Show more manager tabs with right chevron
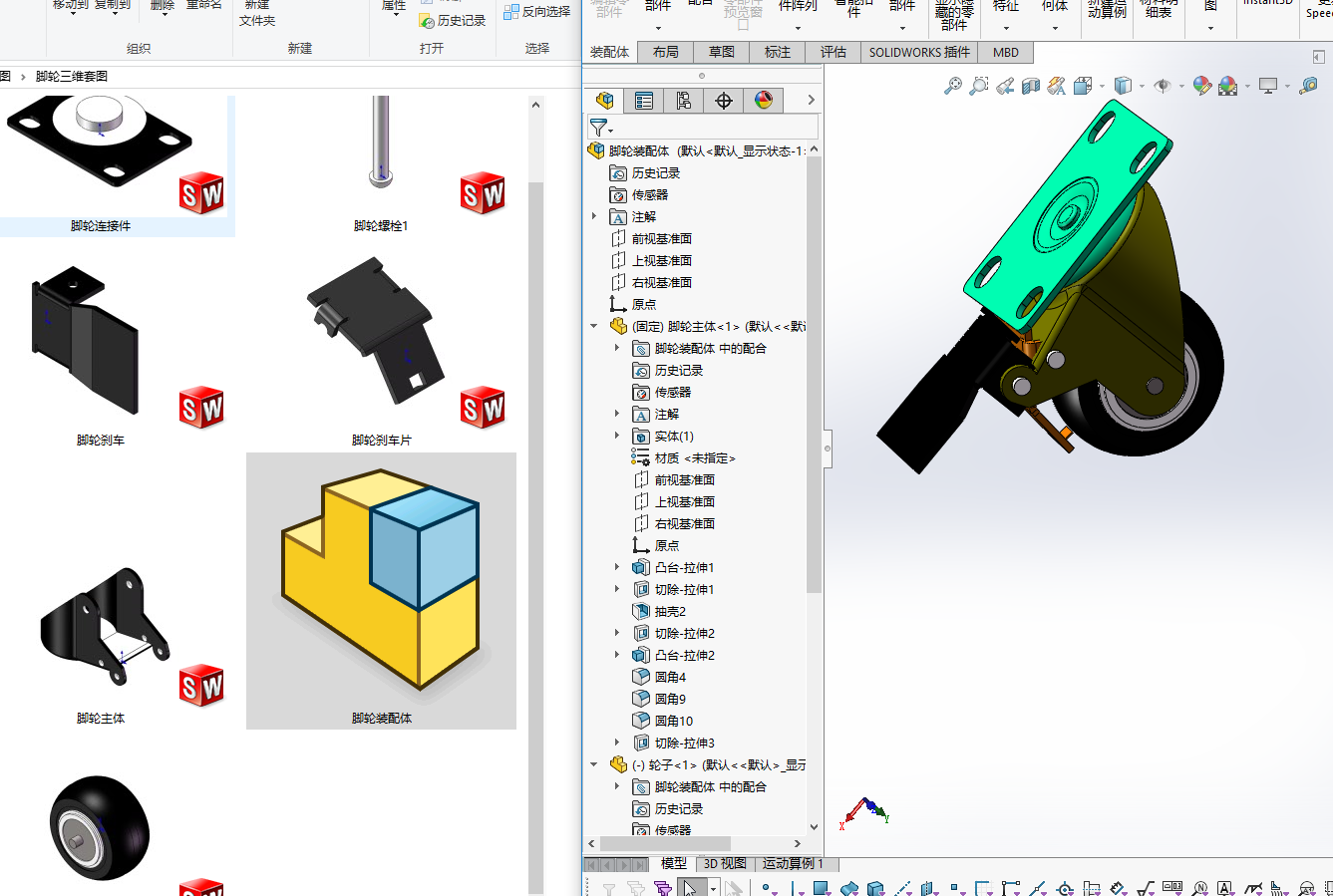This screenshot has width=1333, height=896. pyautogui.click(x=812, y=100)
